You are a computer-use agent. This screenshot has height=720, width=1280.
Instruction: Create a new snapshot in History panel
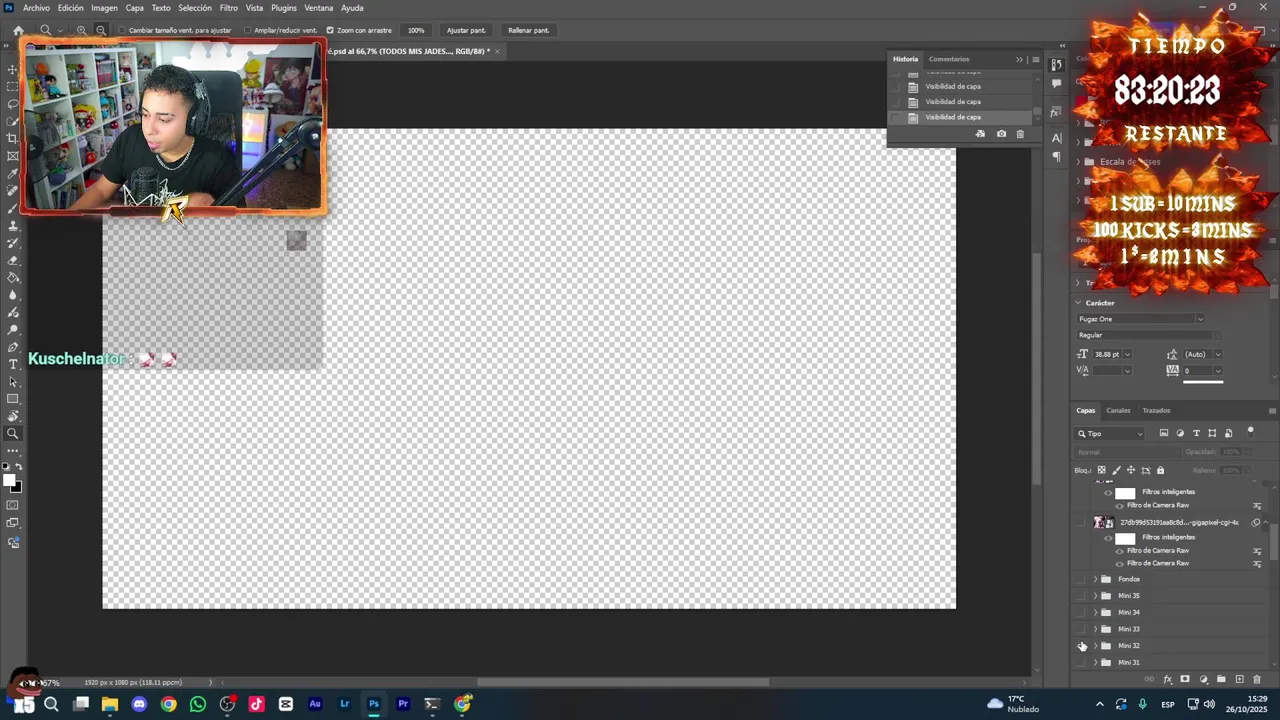(x=1001, y=134)
